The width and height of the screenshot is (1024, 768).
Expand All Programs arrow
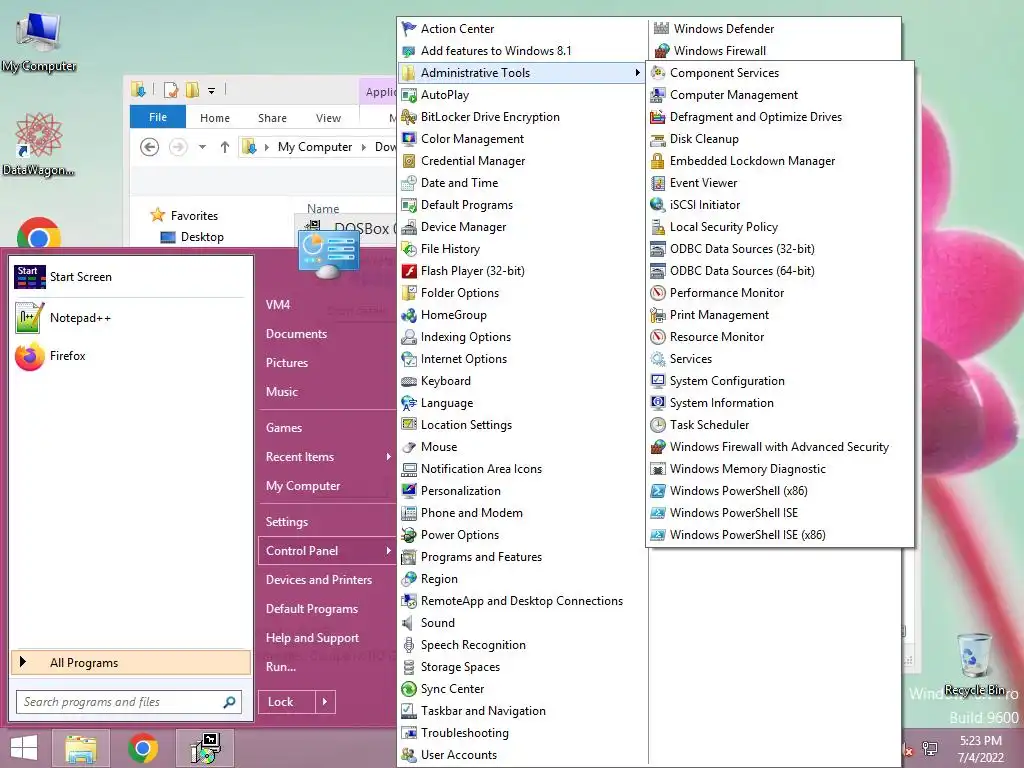(x=23, y=662)
